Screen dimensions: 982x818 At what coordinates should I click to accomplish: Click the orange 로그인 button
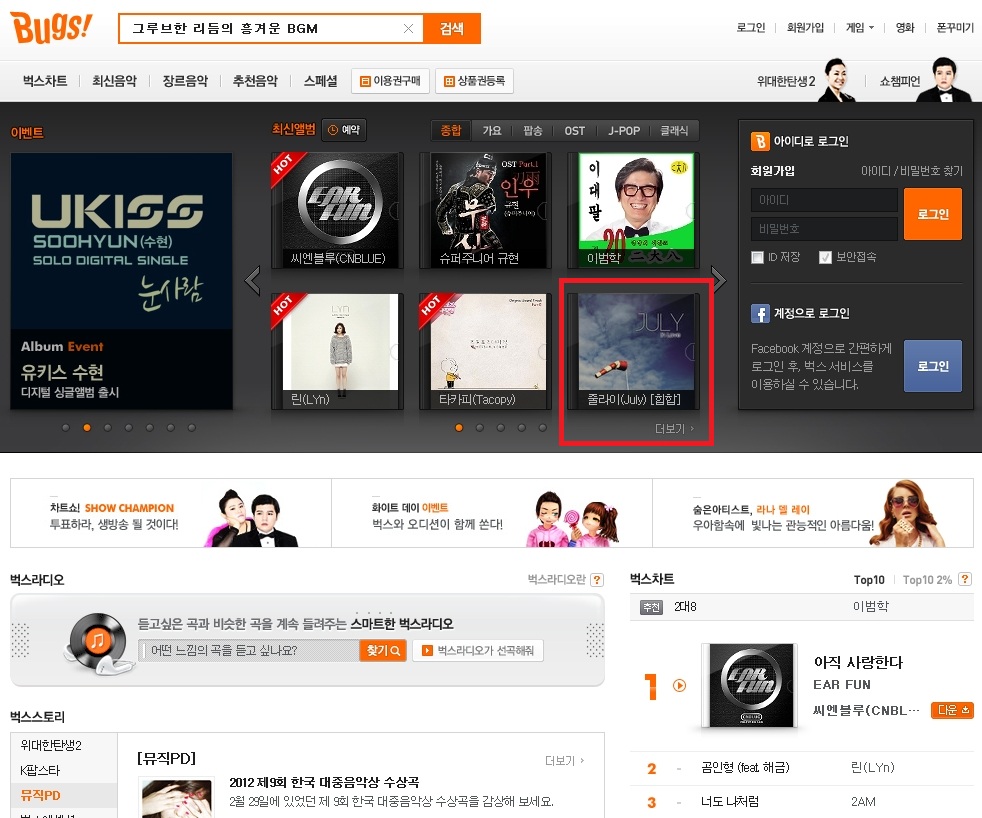click(933, 214)
